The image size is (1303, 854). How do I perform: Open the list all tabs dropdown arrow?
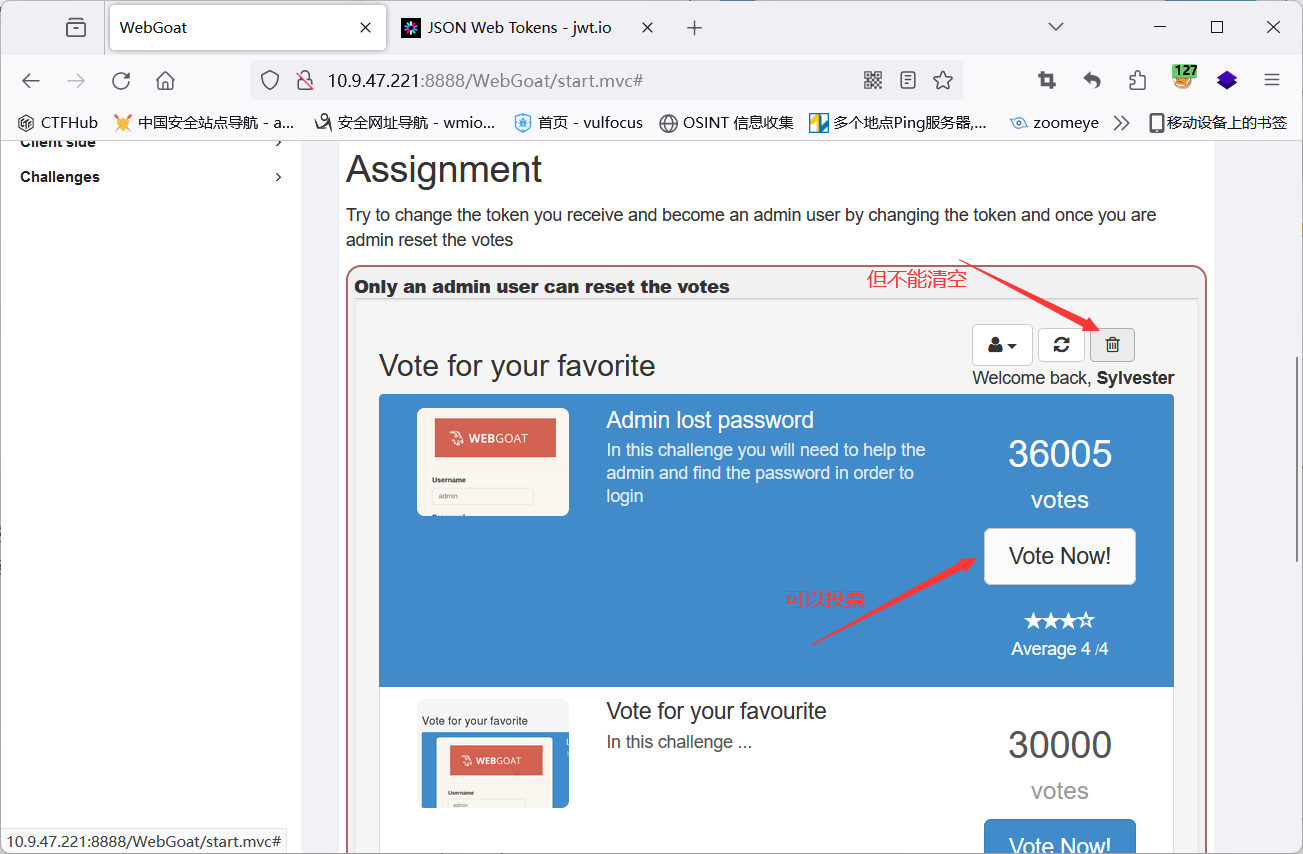[1056, 28]
